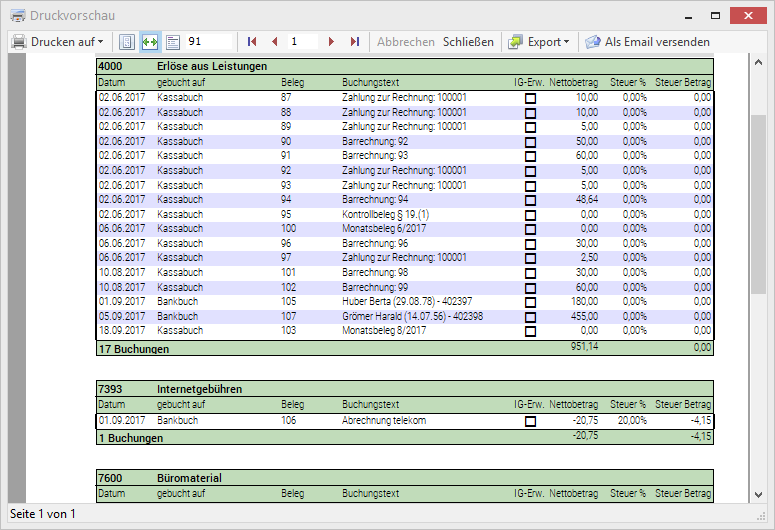Click the printer icon for Drucken auf
This screenshot has width=775, height=530.
pos(19,42)
